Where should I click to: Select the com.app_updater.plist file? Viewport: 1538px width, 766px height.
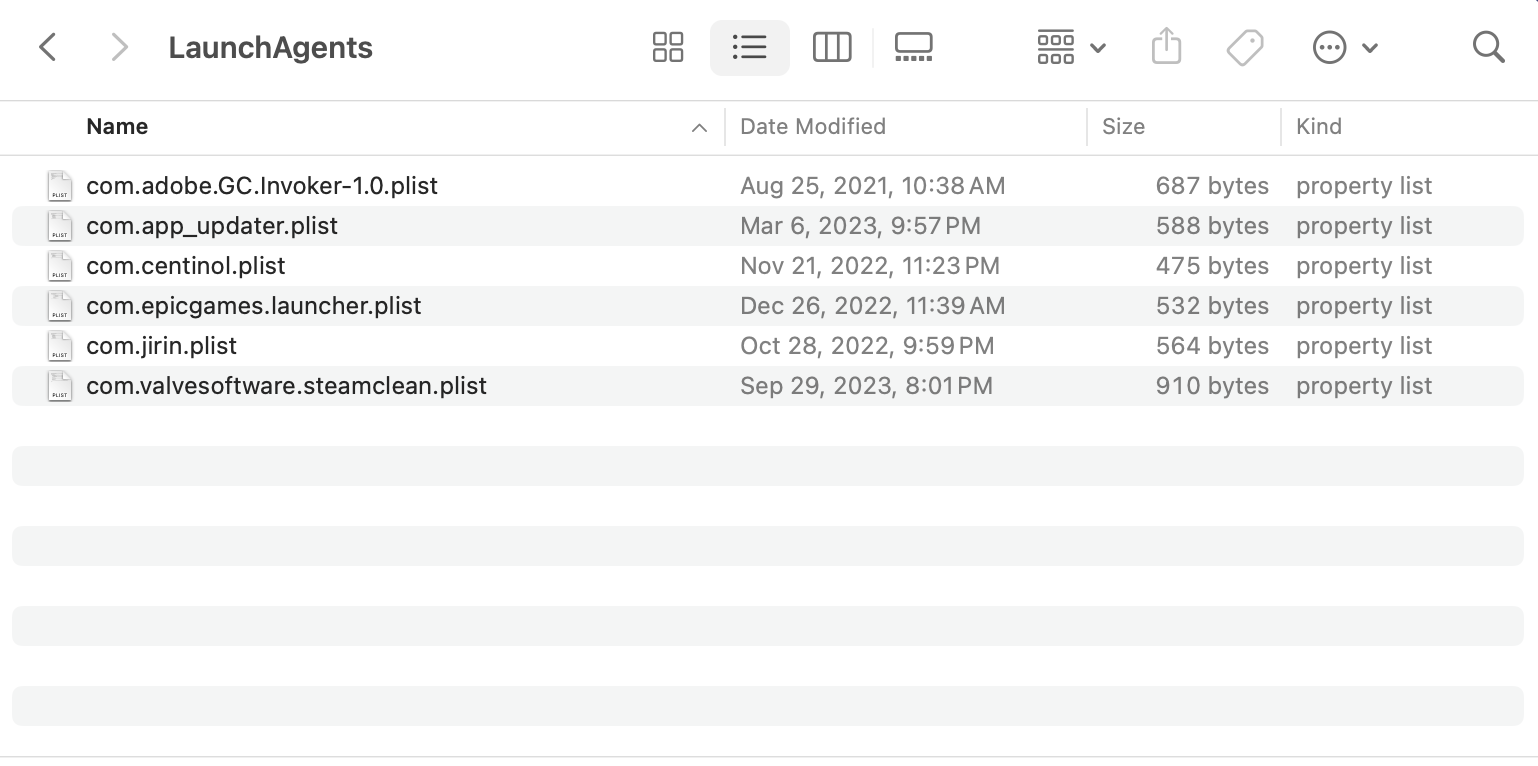pyautogui.click(x=212, y=226)
